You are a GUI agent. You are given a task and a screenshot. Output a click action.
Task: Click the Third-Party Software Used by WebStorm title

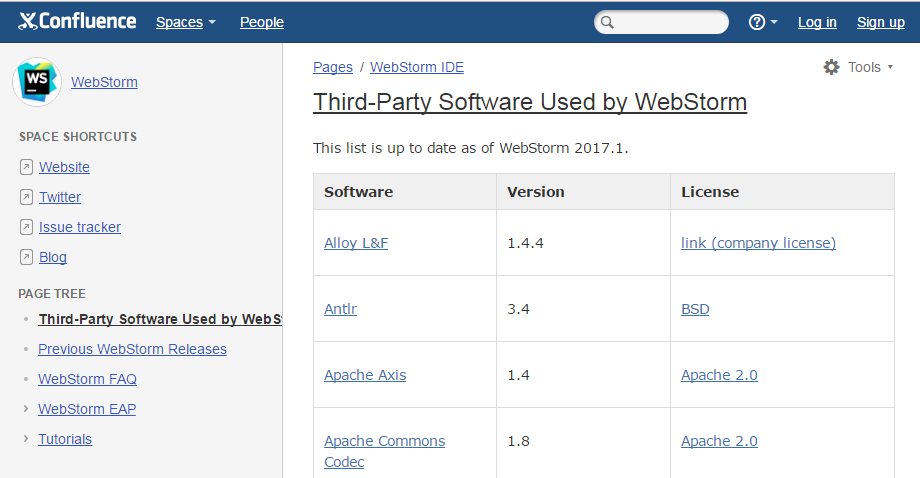tap(530, 102)
